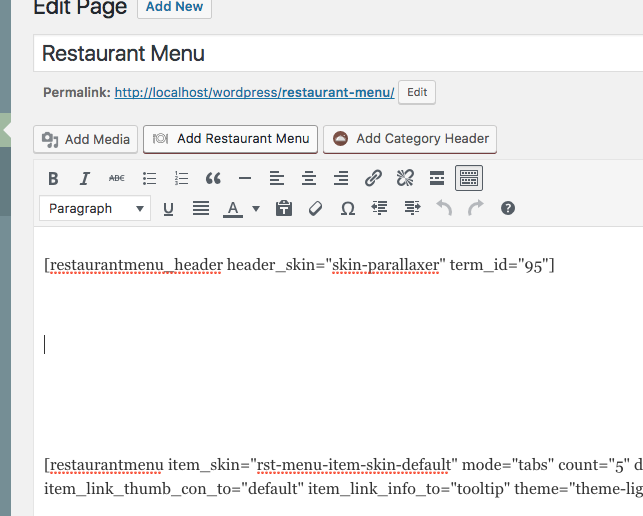Toggle the toolbar kitchen sink
This screenshot has height=516, width=643.
(x=469, y=178)
